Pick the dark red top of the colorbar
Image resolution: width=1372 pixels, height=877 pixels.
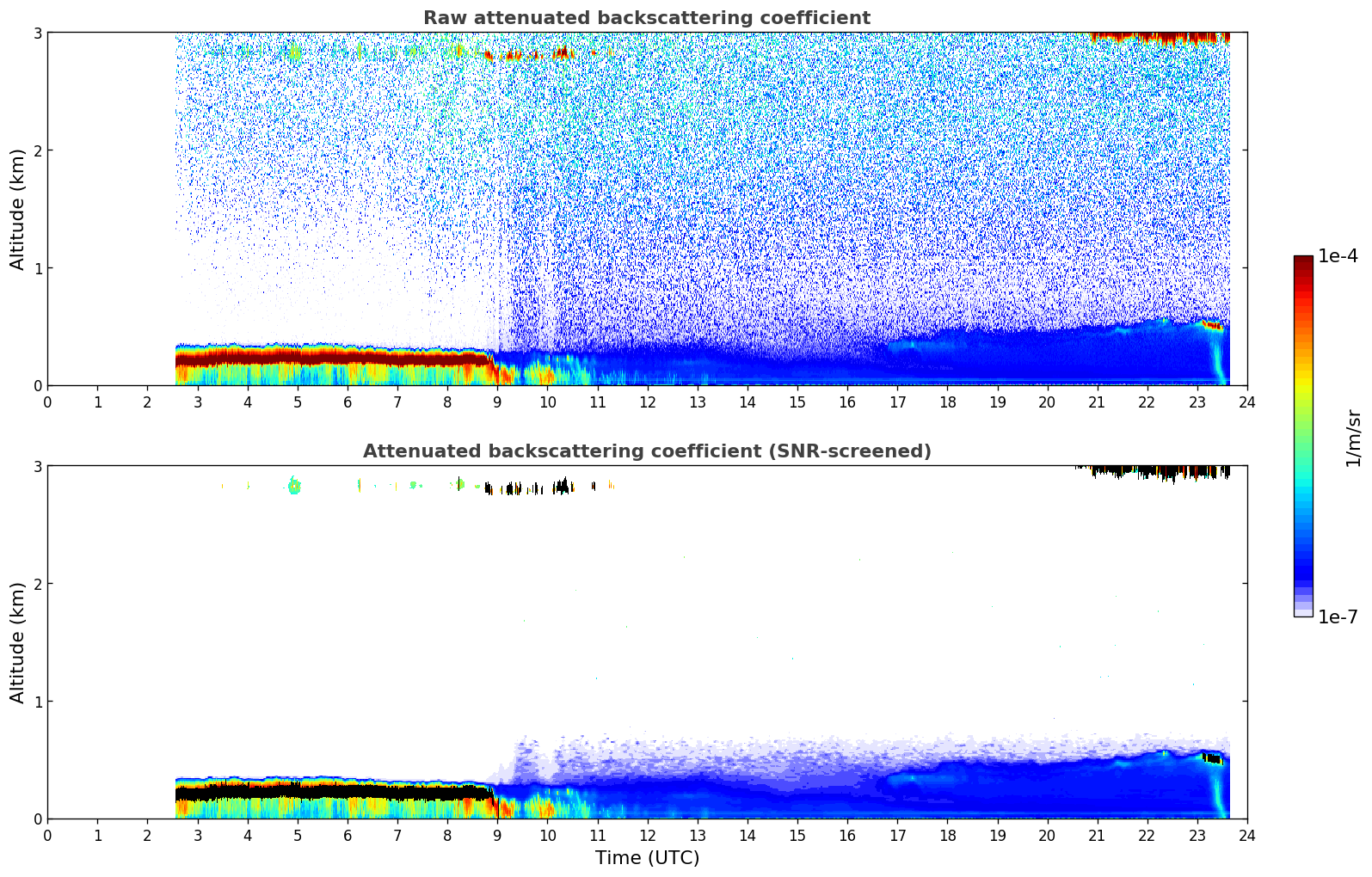pyautogui.click(x=1303, y=261)
